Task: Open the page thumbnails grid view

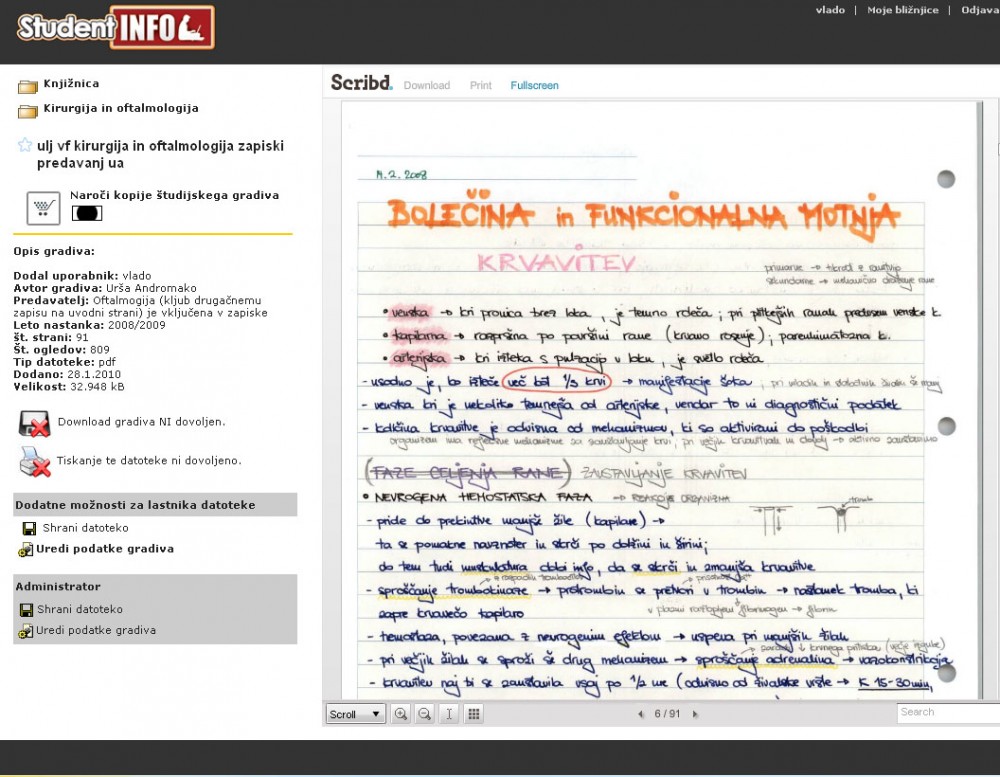Action: (474, 714)
